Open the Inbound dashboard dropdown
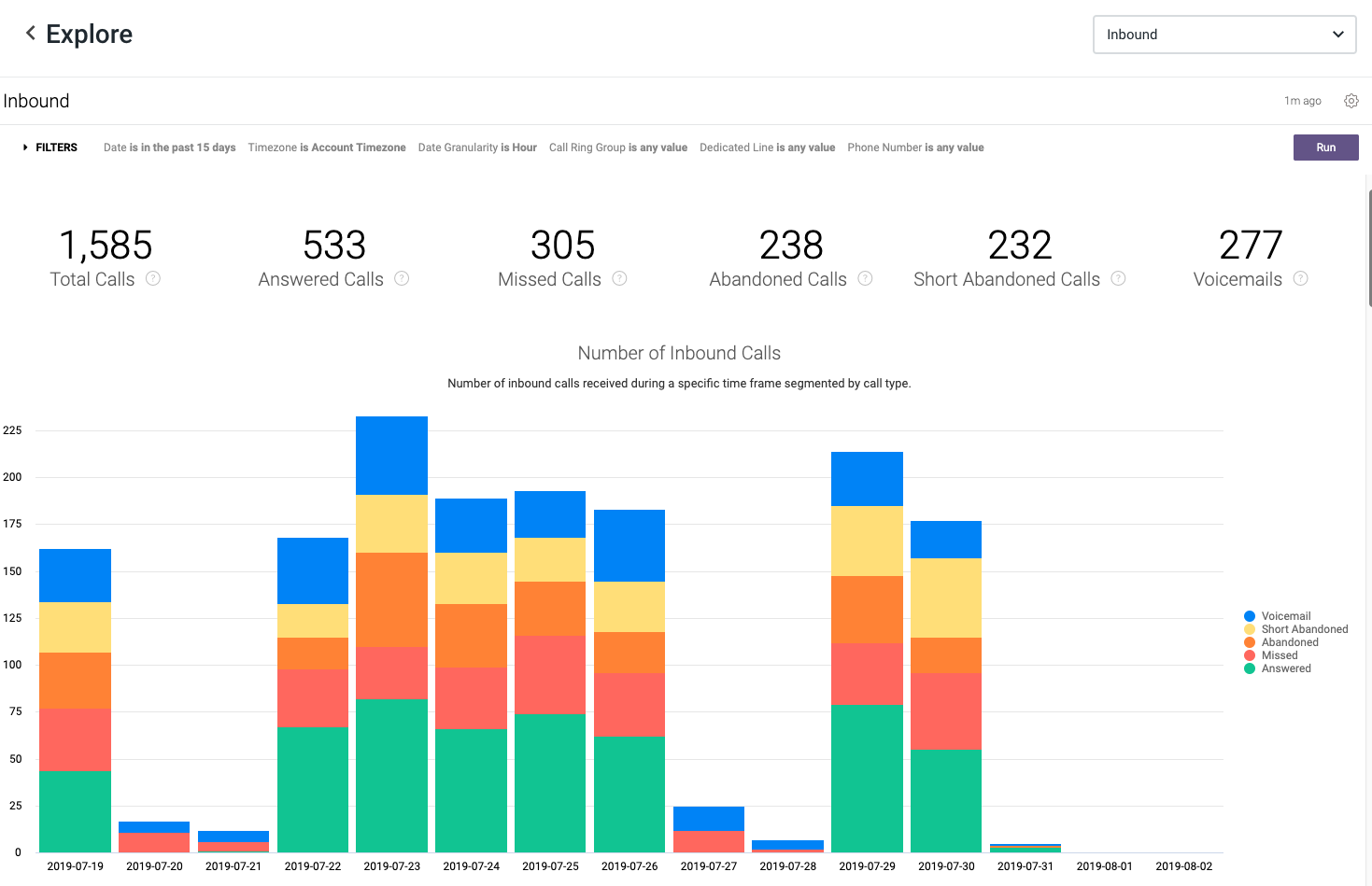The height and width of the screenshot is (886, 1372). pos(1224,35)
